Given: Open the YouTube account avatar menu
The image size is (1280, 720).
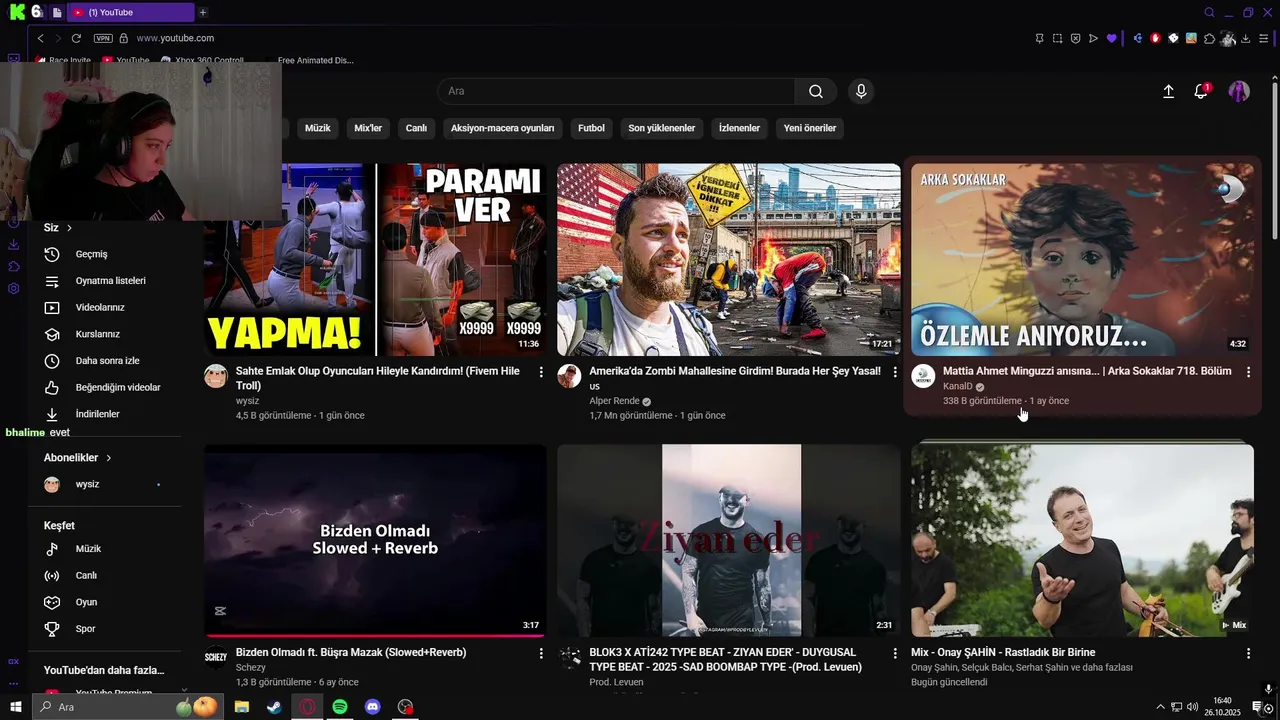Looking at the screenshot, I should [1239, 91].
